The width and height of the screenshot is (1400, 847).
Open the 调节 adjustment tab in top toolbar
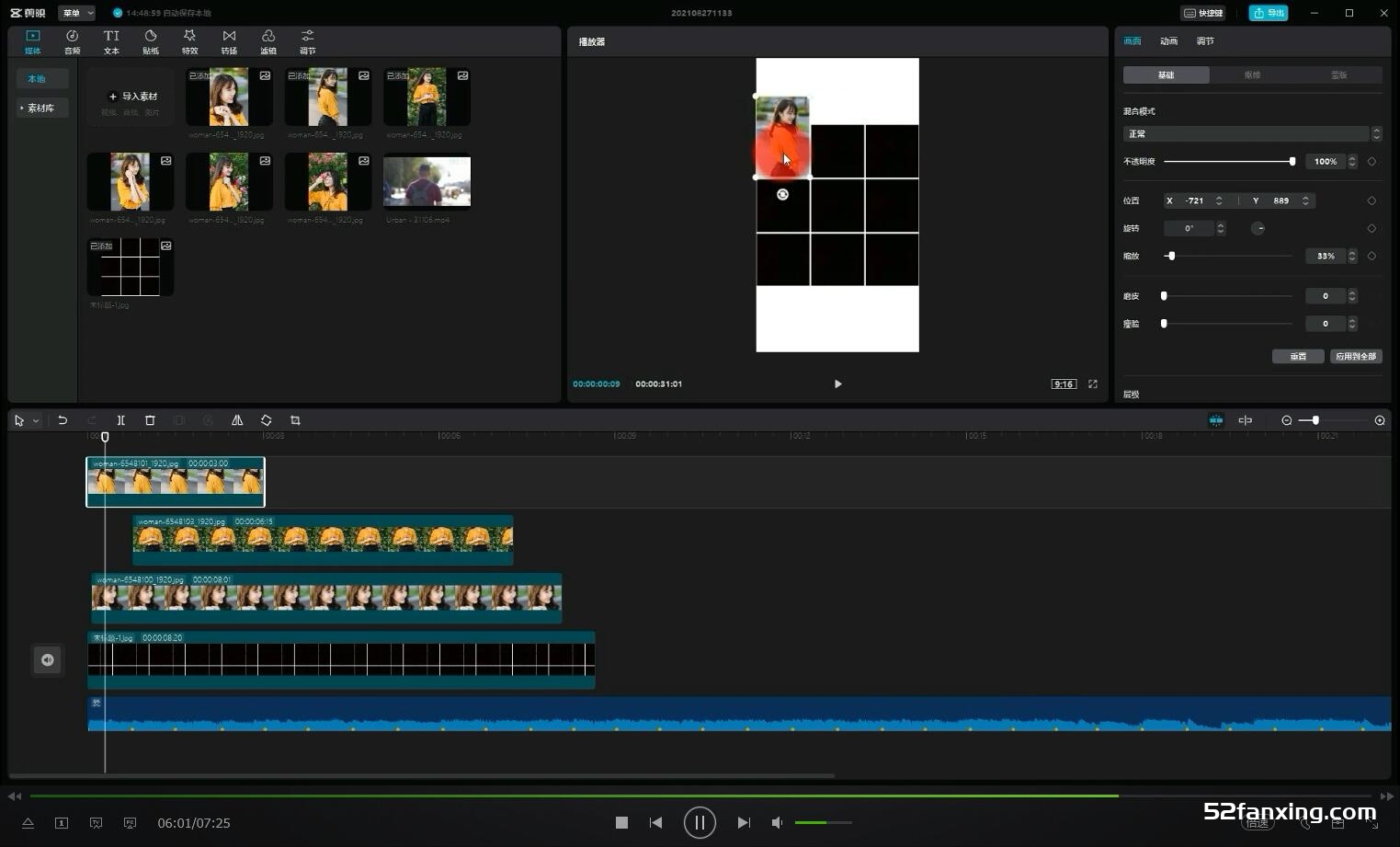coord(307,41)
